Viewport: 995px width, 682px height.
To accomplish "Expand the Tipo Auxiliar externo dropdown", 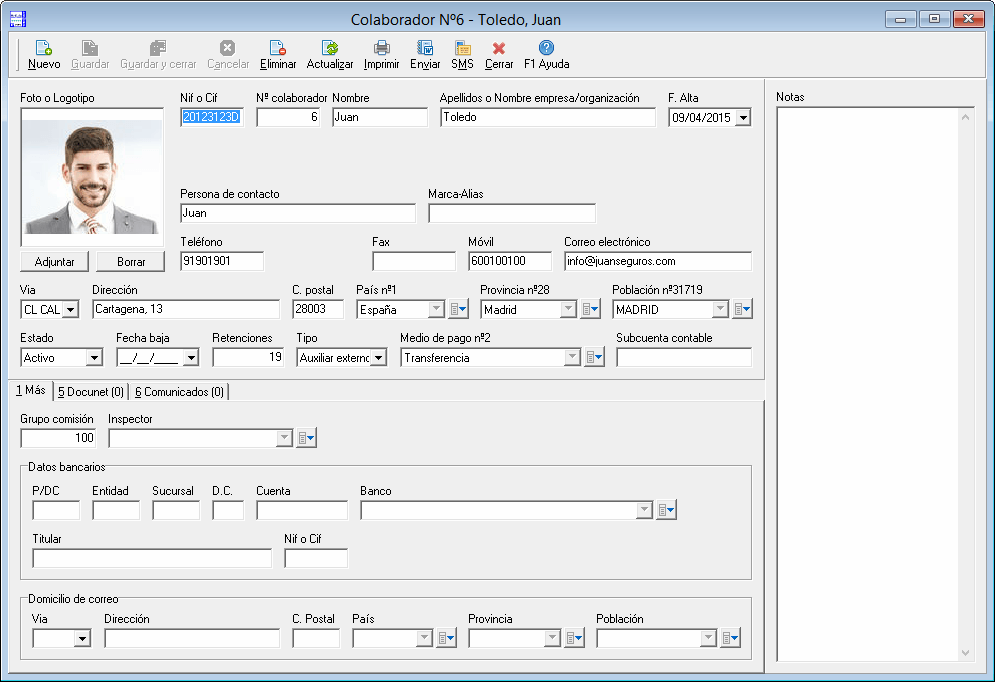I will tap(378, 358).
